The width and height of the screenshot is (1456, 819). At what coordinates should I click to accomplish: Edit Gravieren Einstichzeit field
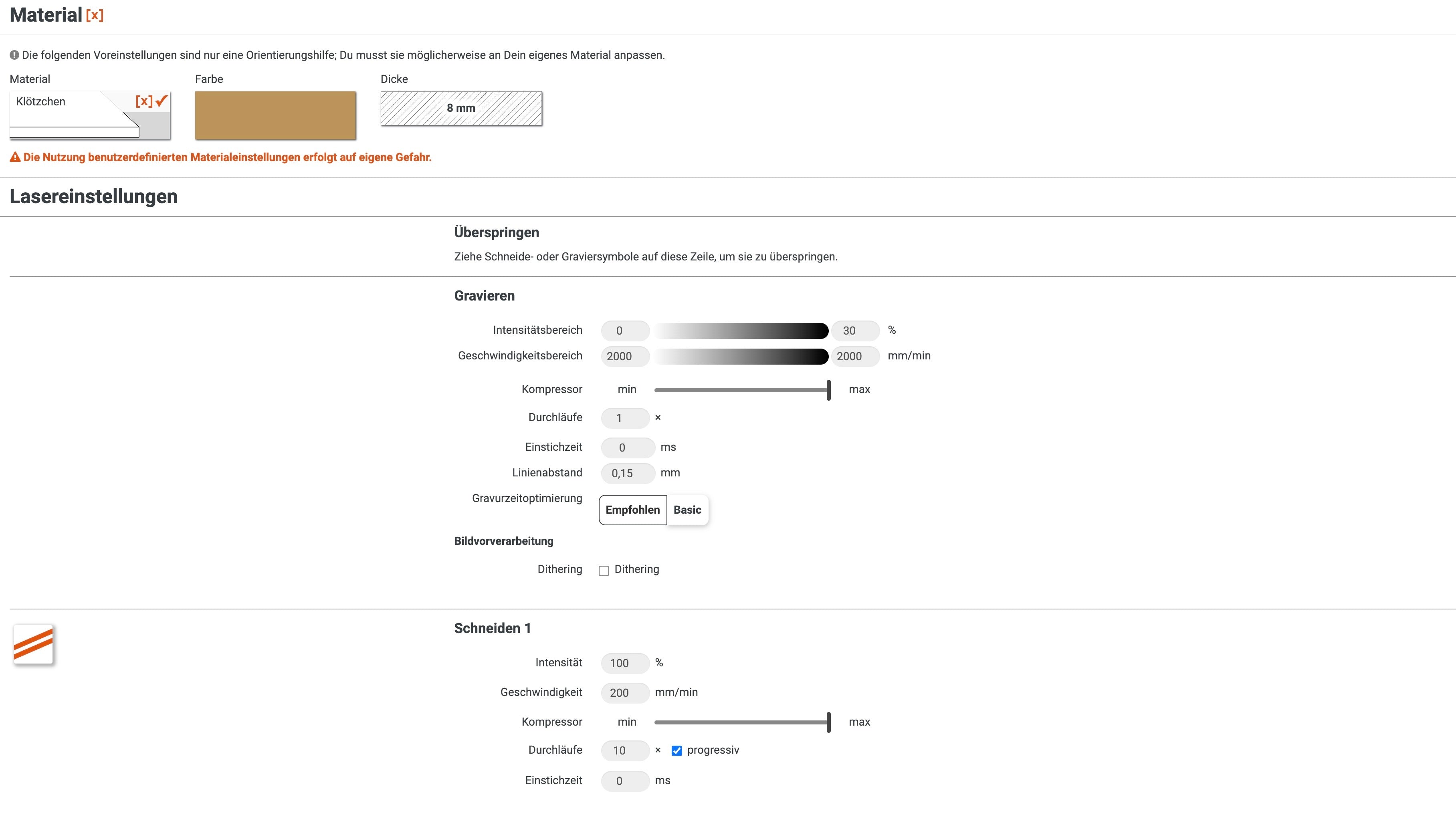[628, 448]
